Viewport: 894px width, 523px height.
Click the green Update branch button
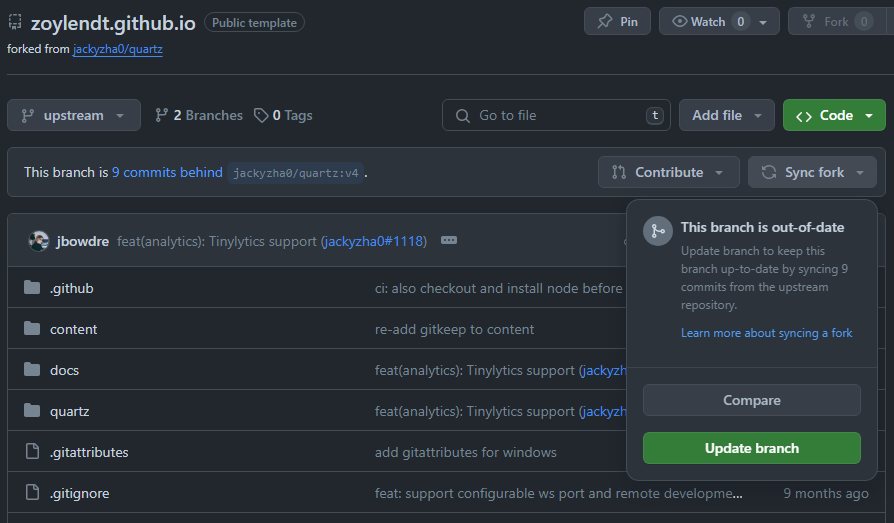coord(751,448)
